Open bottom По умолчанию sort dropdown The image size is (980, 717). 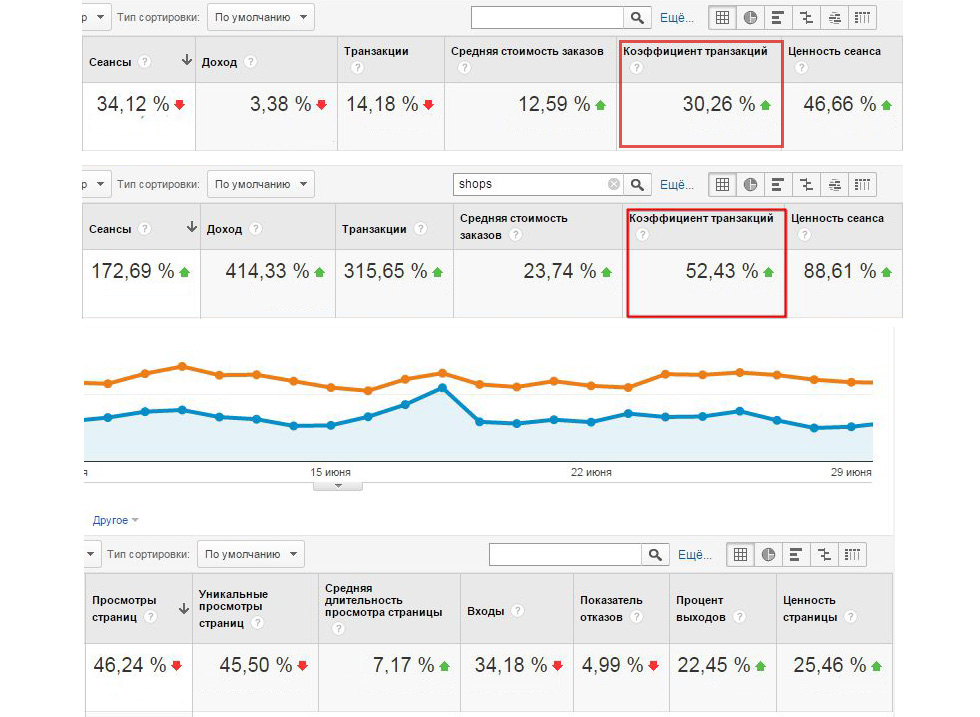coord(251,554)
